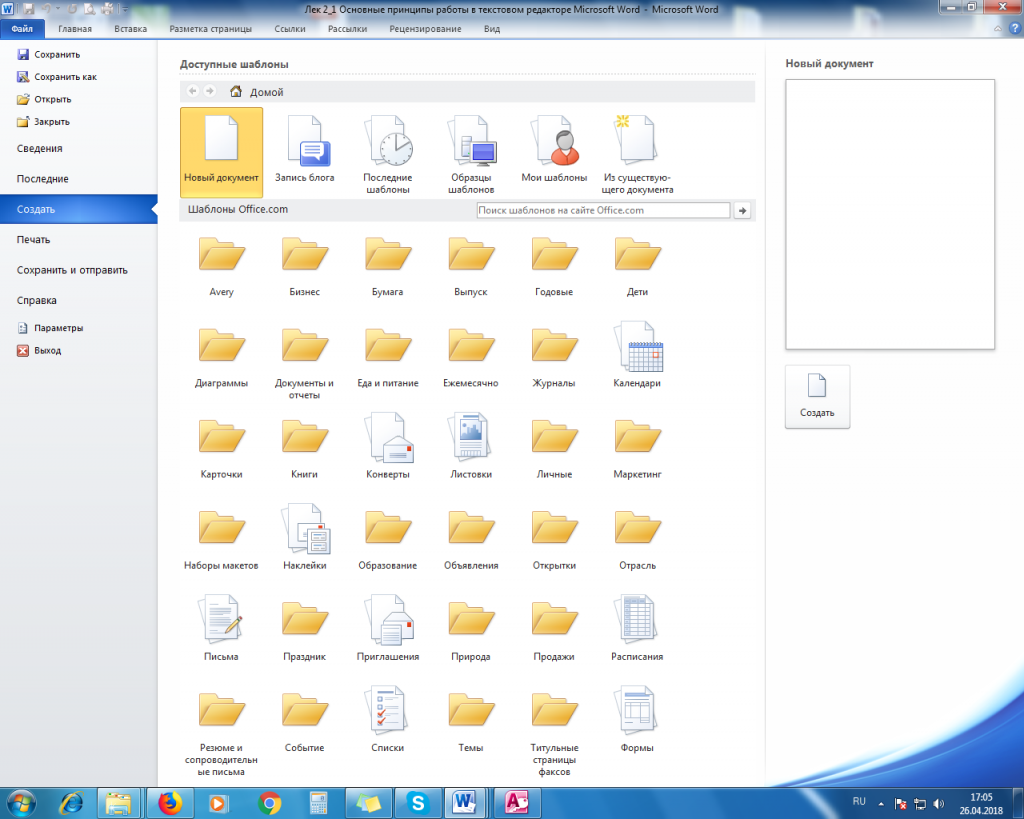Click Выход to exit Word
Image resolution: width=1024 pixels, height=819 pixels.
tap(39, 350)
